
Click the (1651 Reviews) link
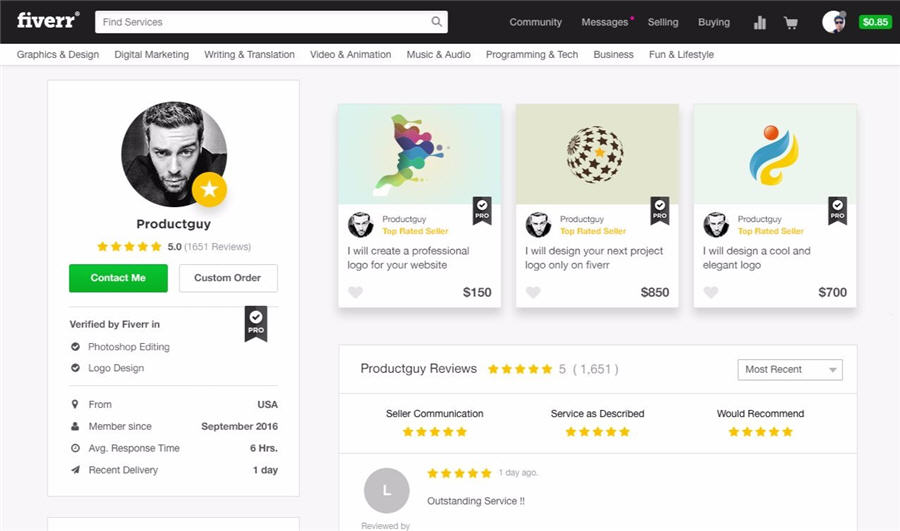(218, 247)
